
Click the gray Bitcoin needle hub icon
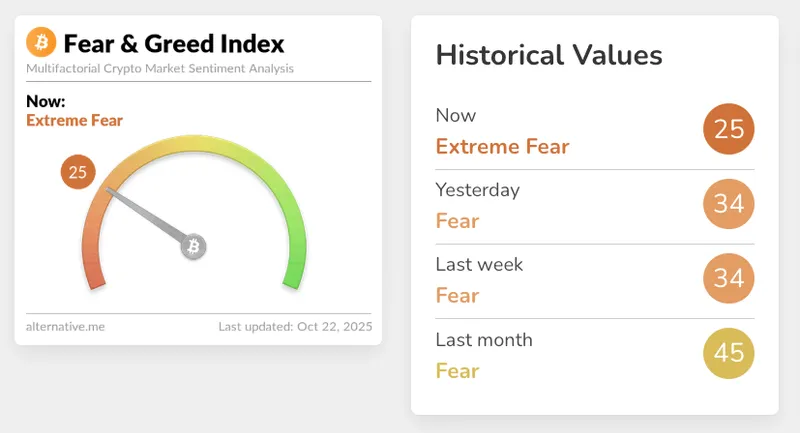tap(194, 246)
